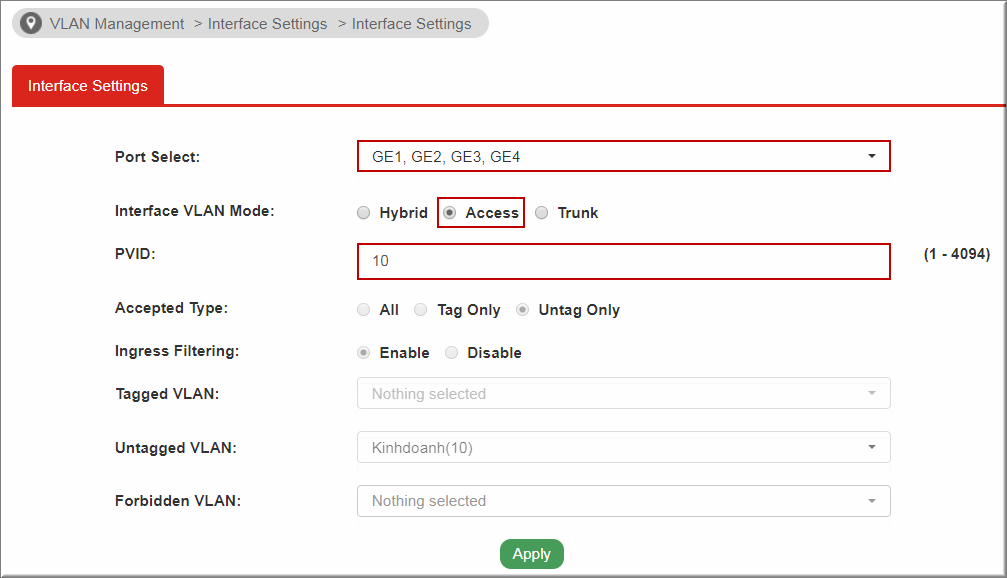Select the Hybrid VLAN mode radio button

pos(363,213)
